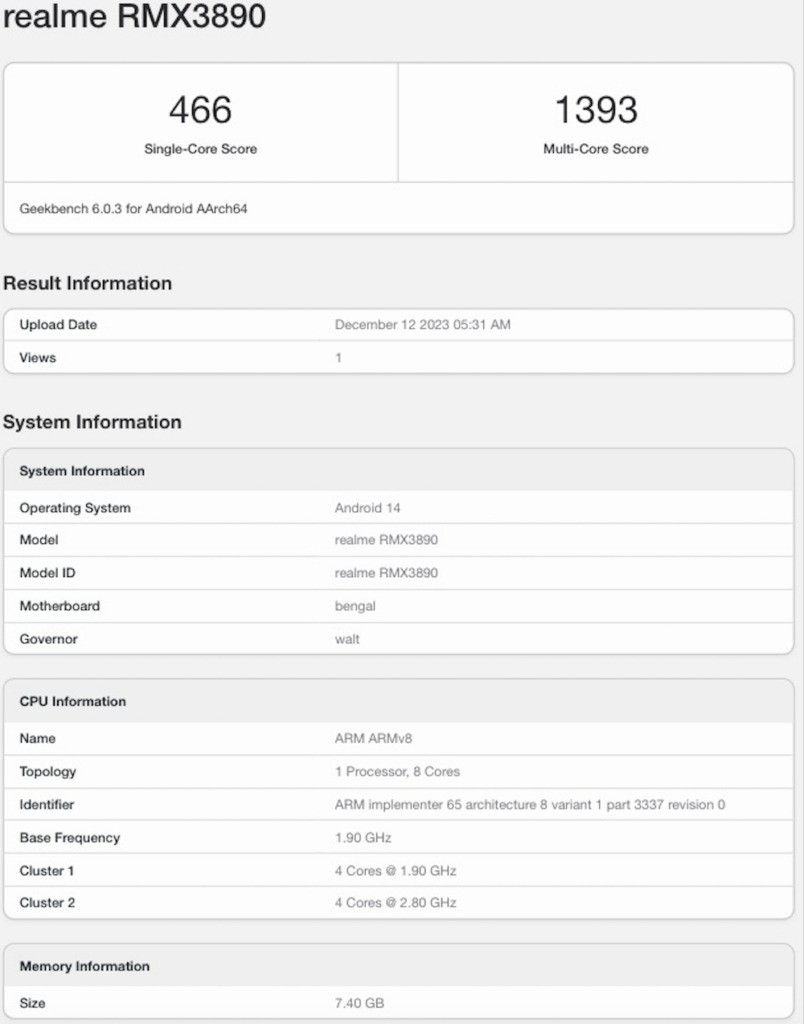Screen dimensions: 804x1024
Task: Click 'Geekbench 6.0.3 for Android AArch64' text
Action: point(133,209)
